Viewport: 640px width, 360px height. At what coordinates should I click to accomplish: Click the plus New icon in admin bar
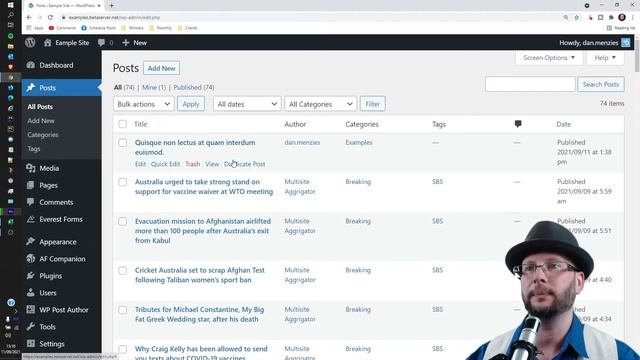coord(125,42)
